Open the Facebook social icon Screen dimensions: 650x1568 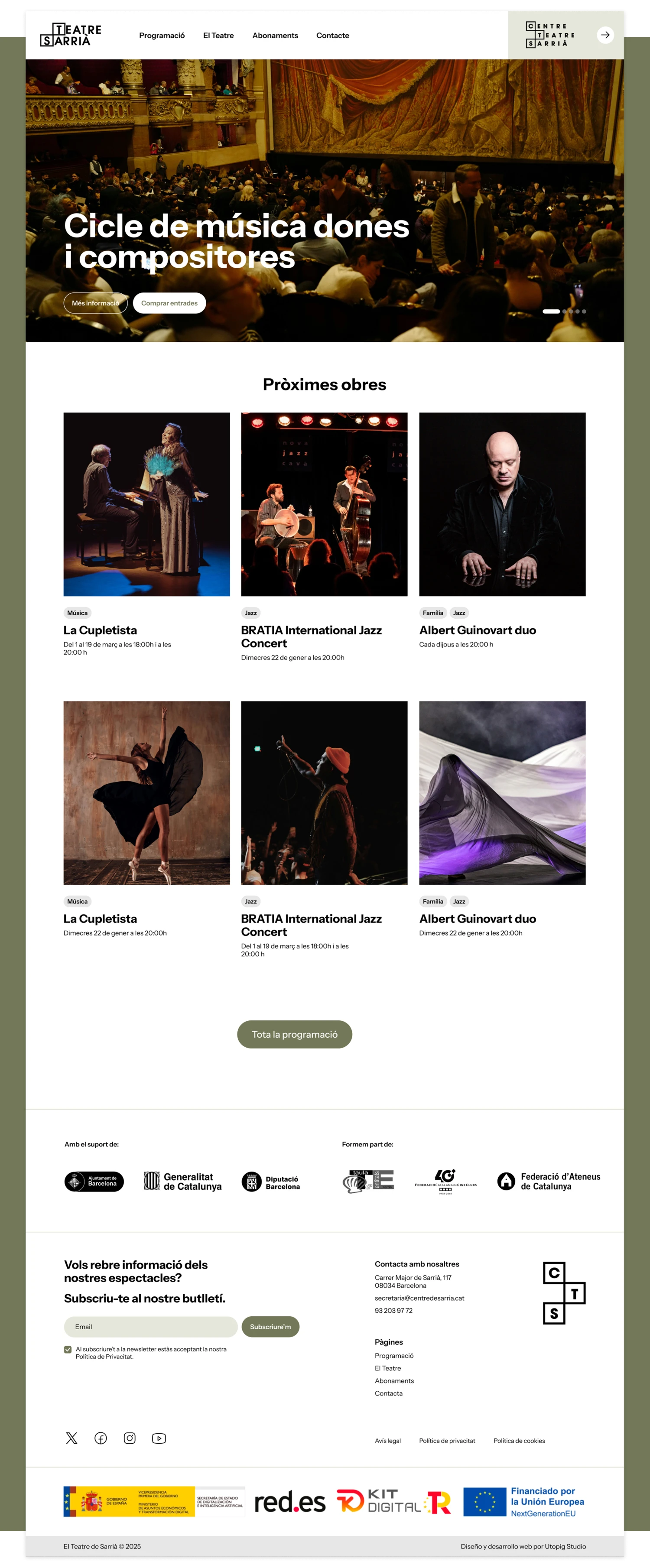click(101, 1438)
